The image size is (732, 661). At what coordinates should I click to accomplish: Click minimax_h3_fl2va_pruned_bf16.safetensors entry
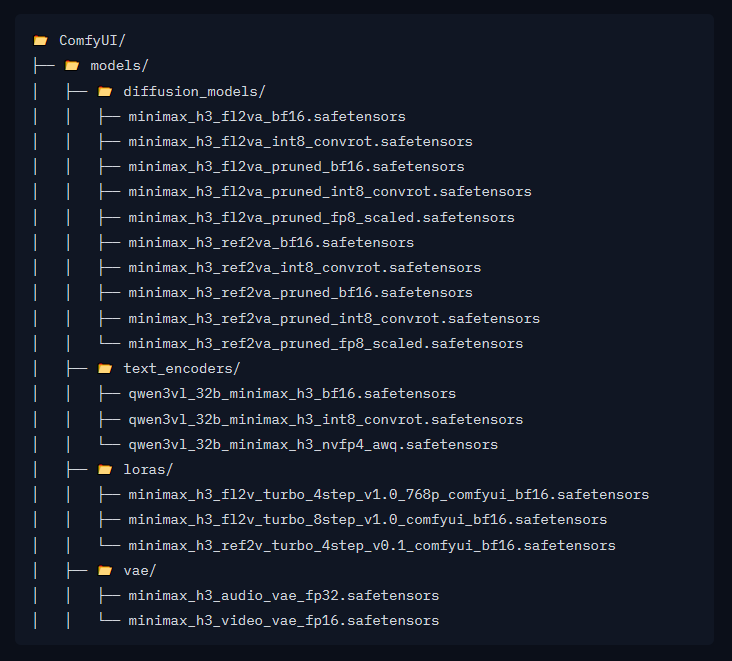(296, 167)
